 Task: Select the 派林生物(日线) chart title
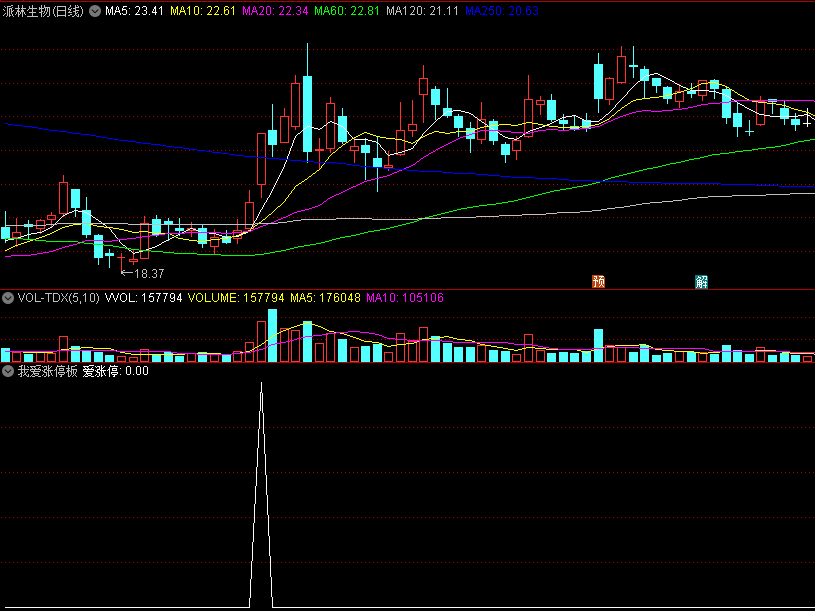coord(43,11)
